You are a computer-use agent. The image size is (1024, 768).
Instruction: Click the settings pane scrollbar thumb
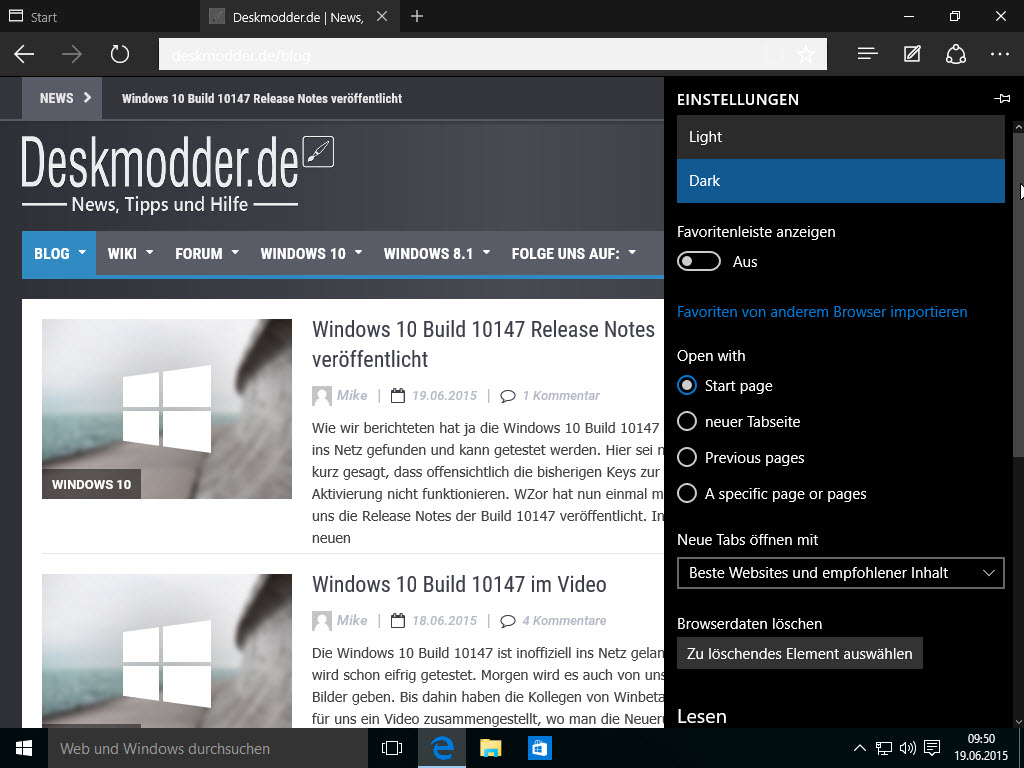pos(1018,294)
